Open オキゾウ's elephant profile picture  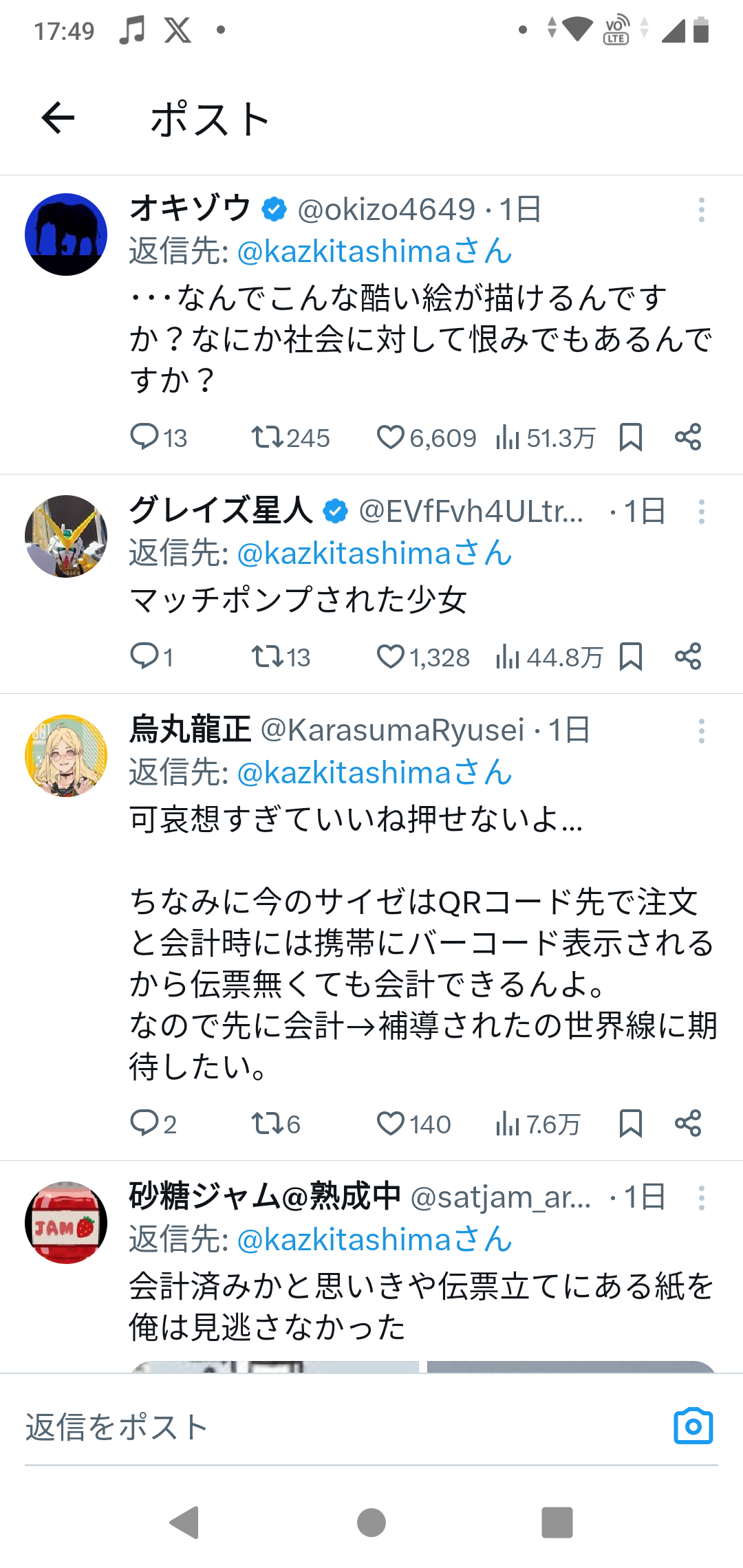coord(66,235)
